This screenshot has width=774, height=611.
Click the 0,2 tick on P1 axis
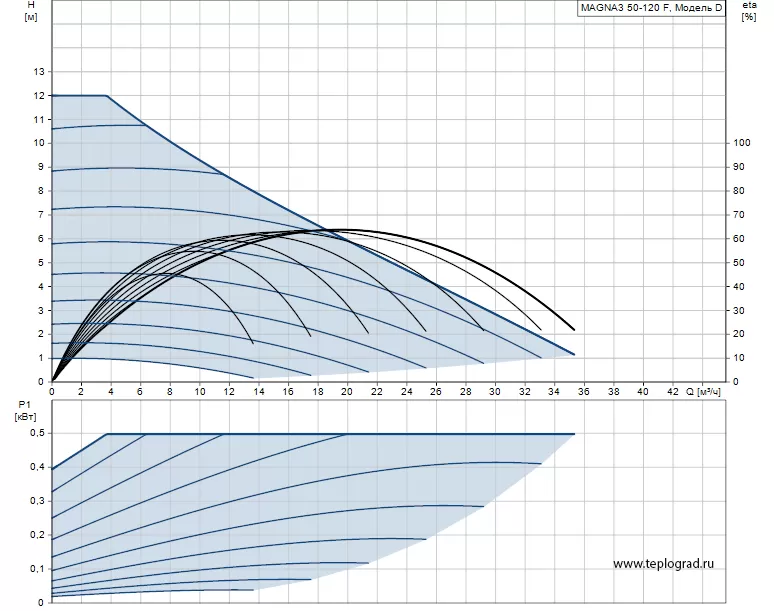[x=38, y=535]
